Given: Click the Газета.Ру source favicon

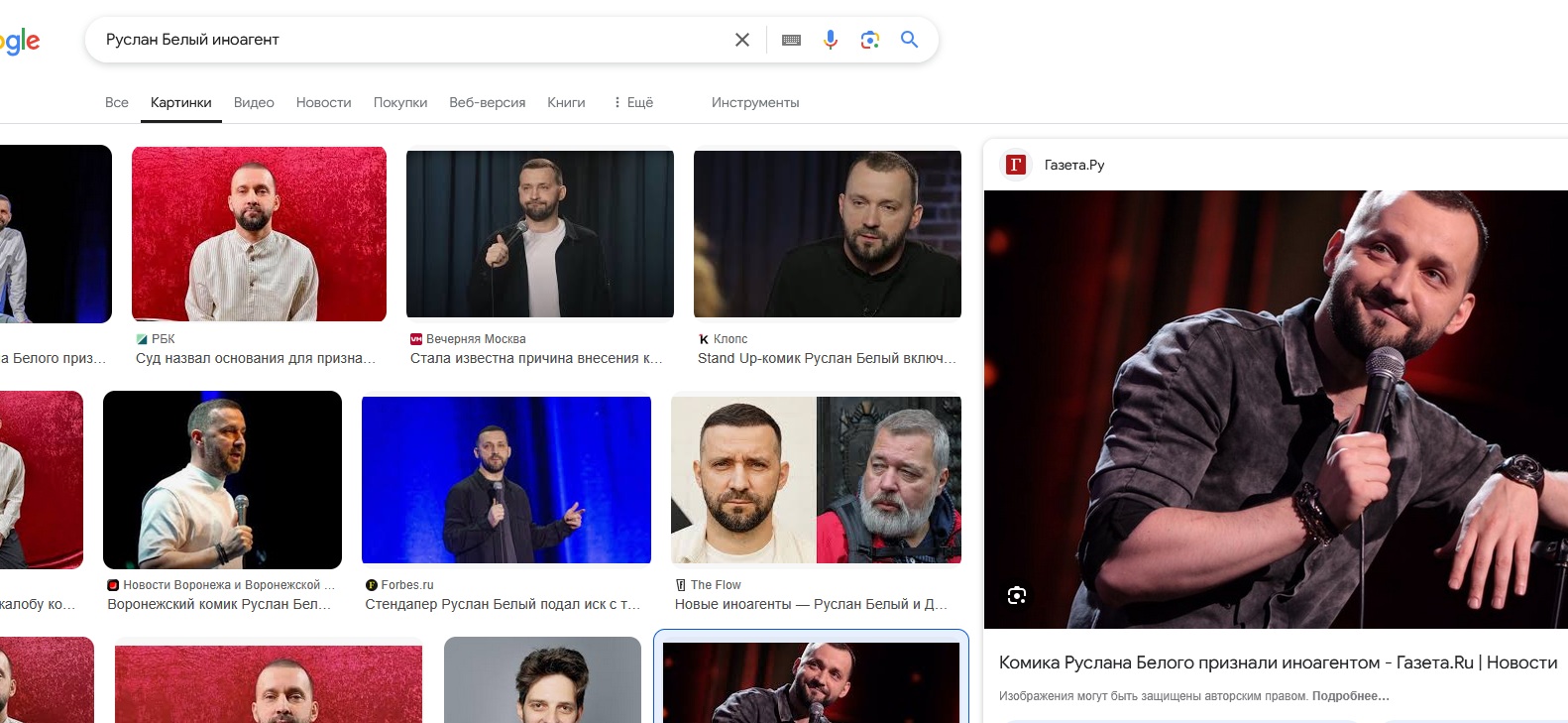Looking at the screenshot, I should pyautogui.click(x=1015, y=165).
